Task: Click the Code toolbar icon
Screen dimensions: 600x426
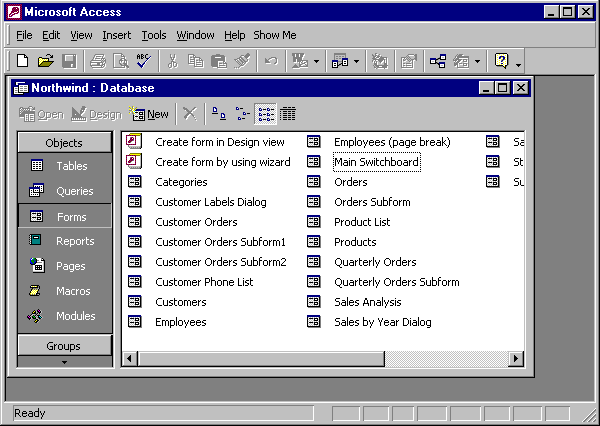Action: 380,61
